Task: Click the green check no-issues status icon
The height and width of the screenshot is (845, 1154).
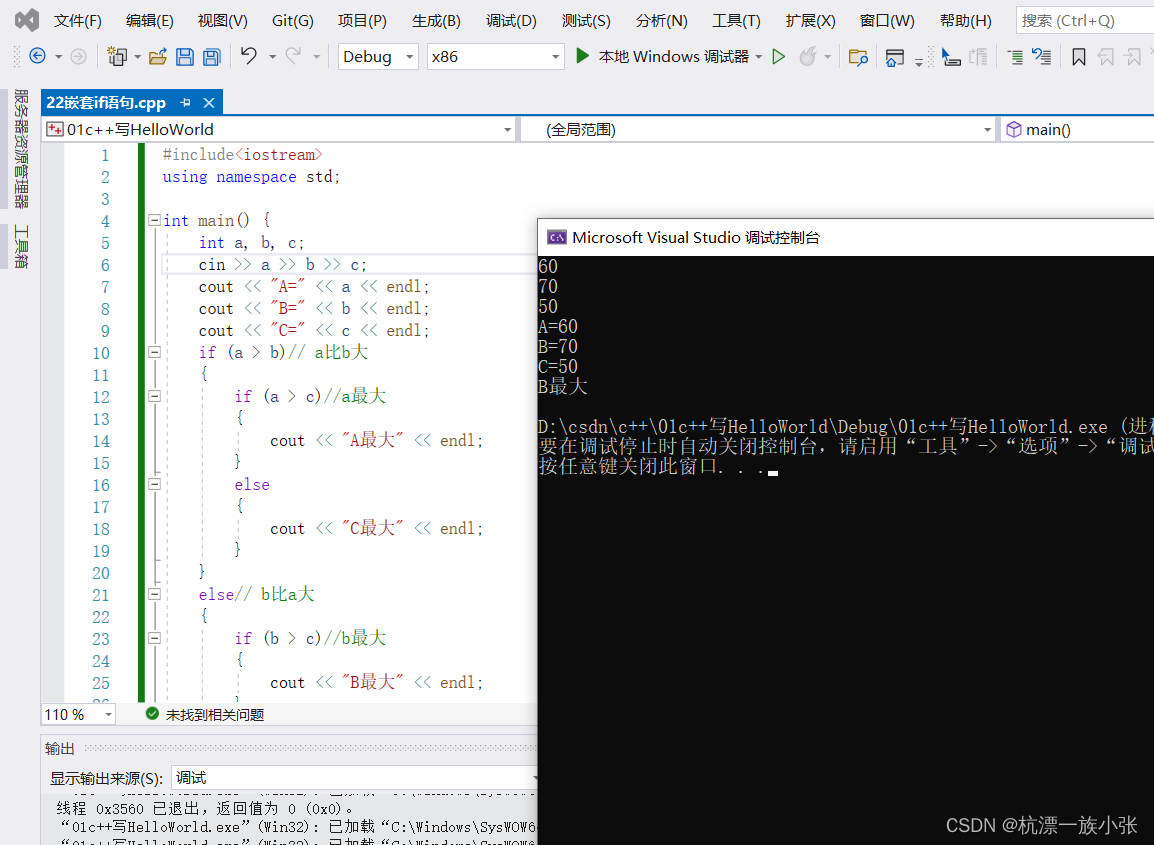Action: (x=152, y=713)
